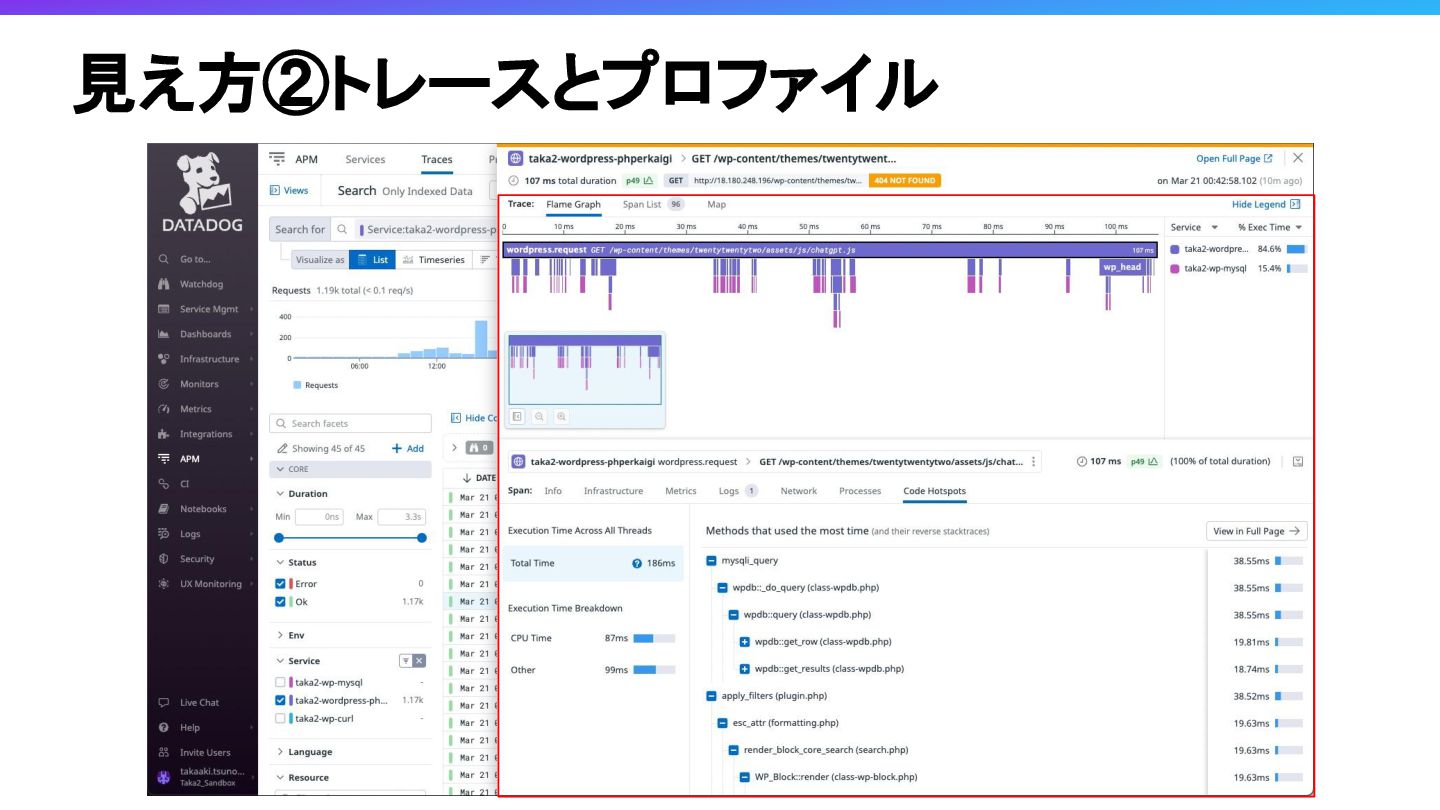Image resolution: width=1440 pixels, height=810 pixels.
Task: Click the Duration slider minimum handle
Action: point(279,538)
